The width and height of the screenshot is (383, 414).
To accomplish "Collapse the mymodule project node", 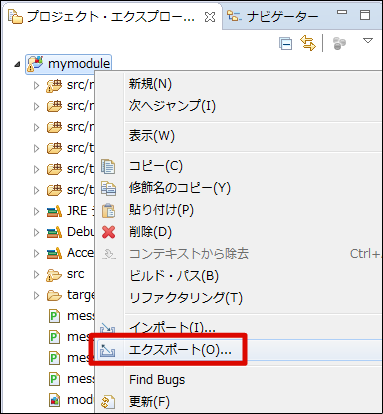I will click(17, 64).
